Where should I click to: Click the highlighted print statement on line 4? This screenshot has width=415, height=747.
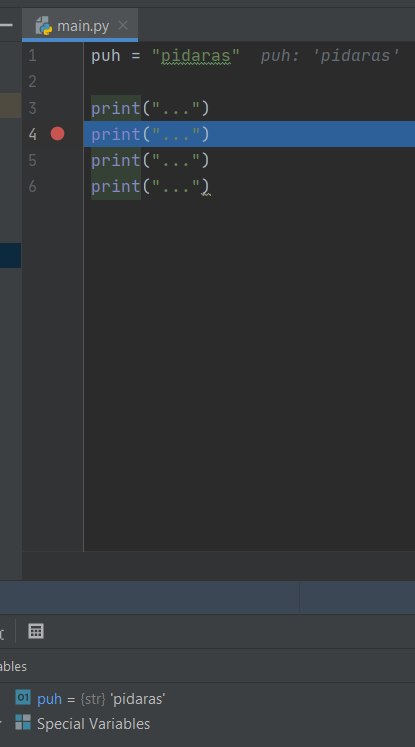tap(150, 134)
